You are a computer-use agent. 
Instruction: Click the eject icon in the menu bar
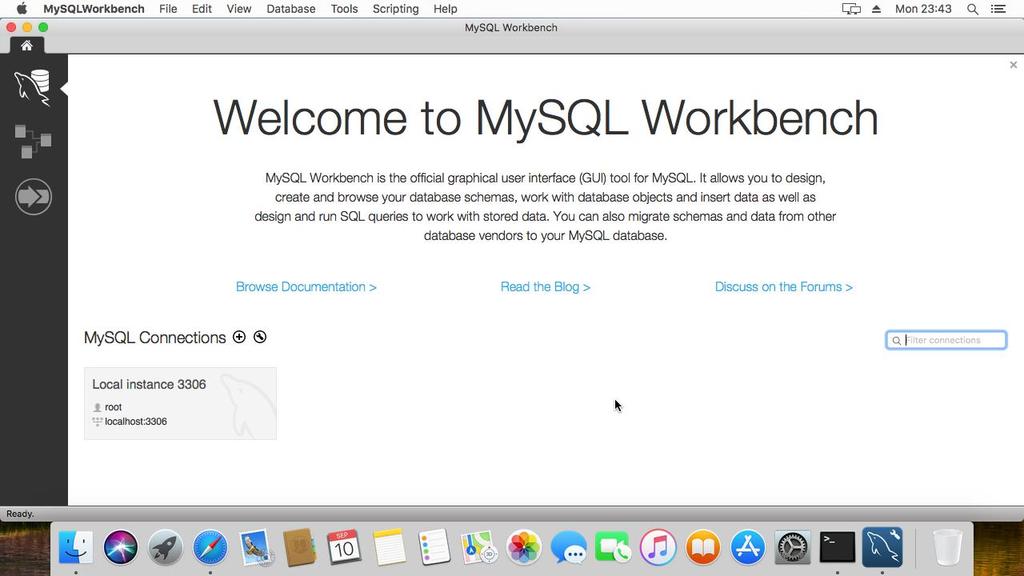pos(876,9)
